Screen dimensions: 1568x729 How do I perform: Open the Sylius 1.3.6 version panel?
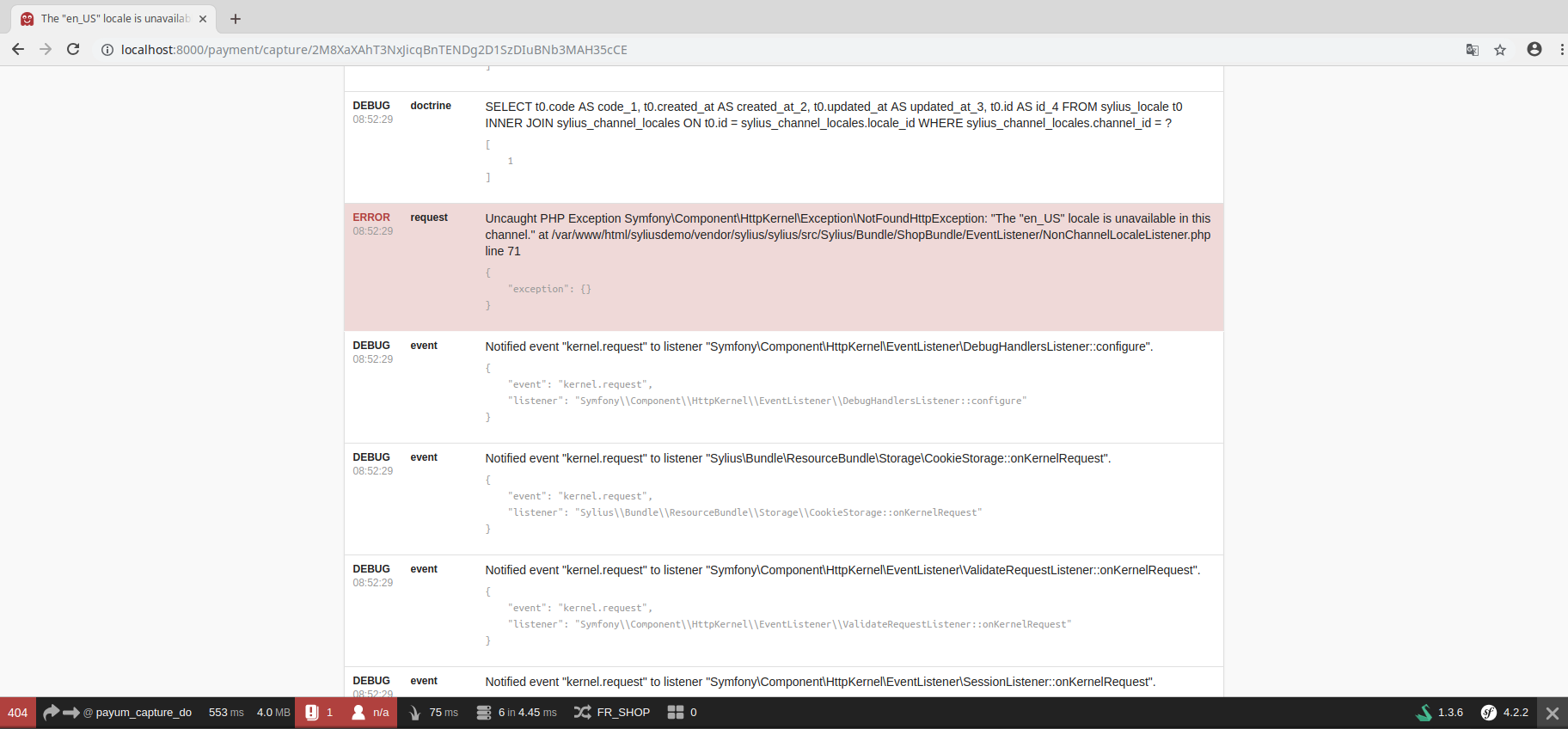click(x=1439, y=713)
